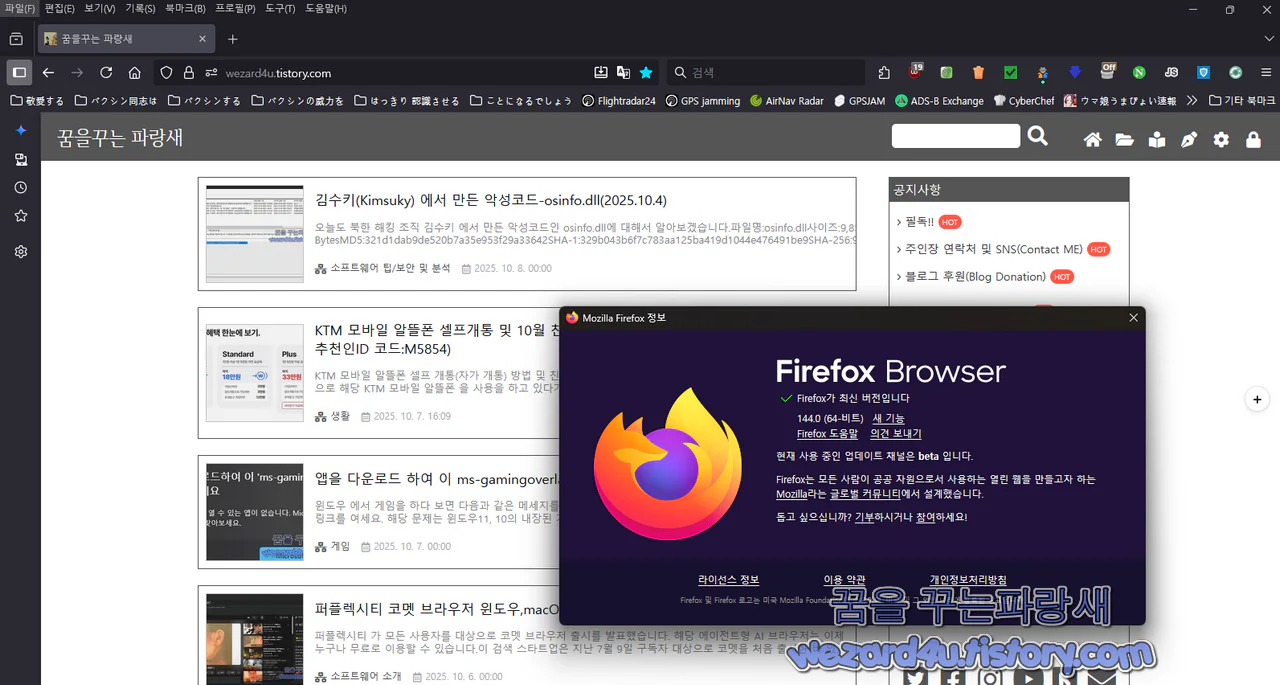1280x685 pixels.
Task: Translate this page icon
Action: point(623,72)
